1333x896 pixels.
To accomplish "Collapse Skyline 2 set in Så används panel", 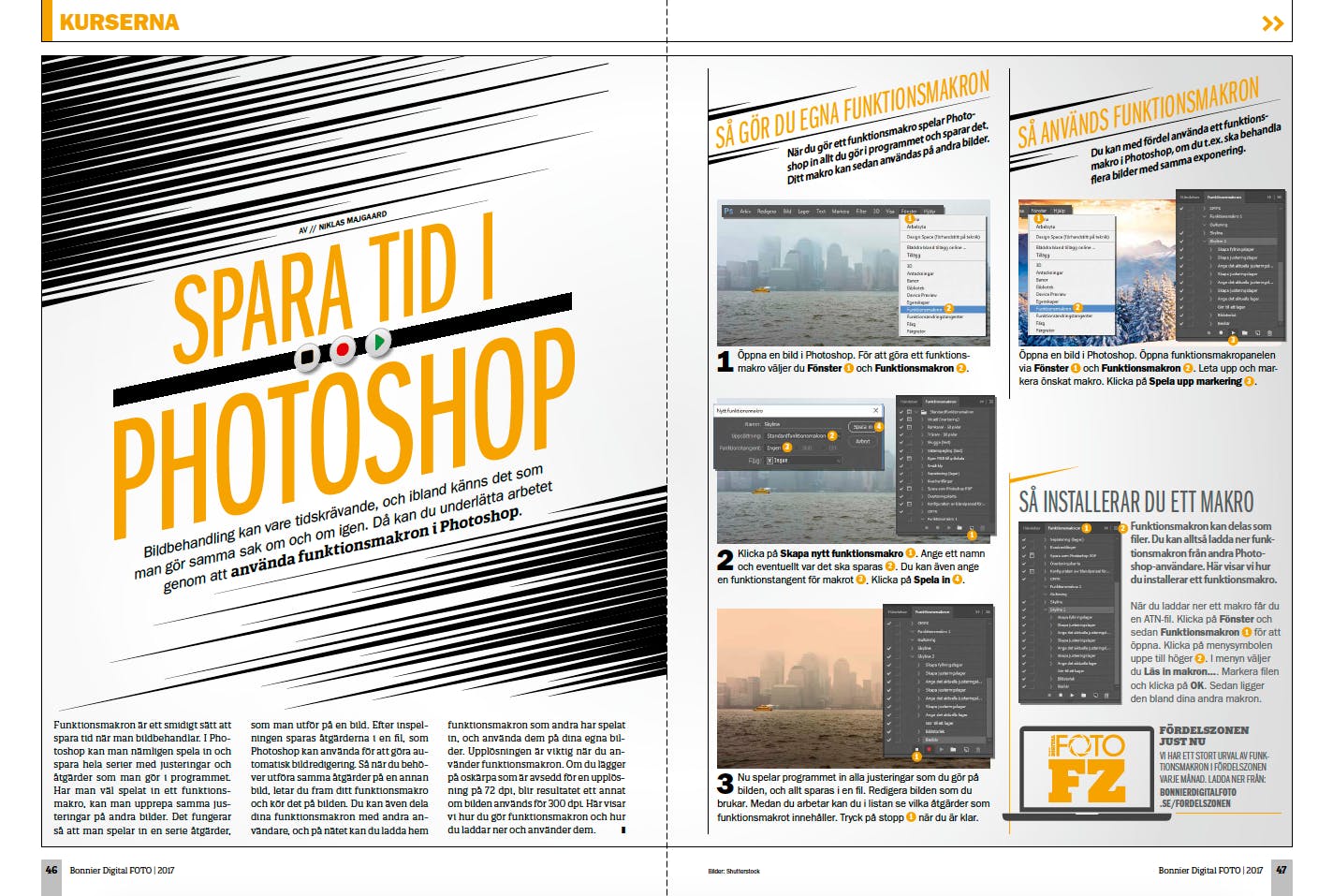I will click(1205, 242).
